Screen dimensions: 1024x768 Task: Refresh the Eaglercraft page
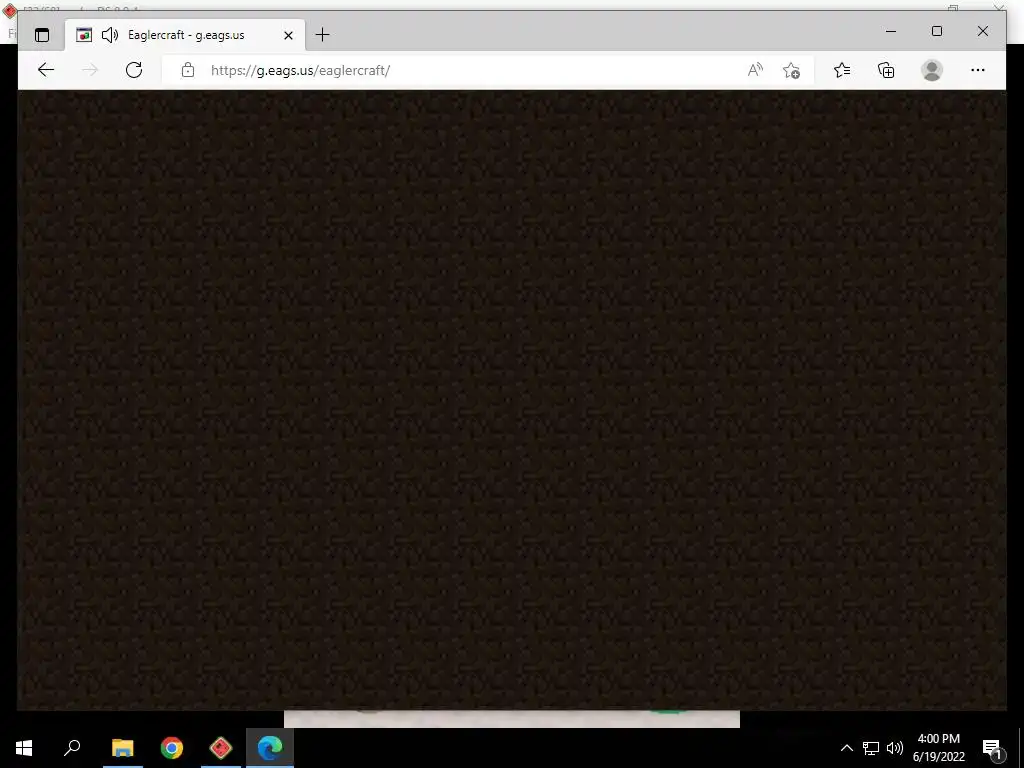coord(134,70)
